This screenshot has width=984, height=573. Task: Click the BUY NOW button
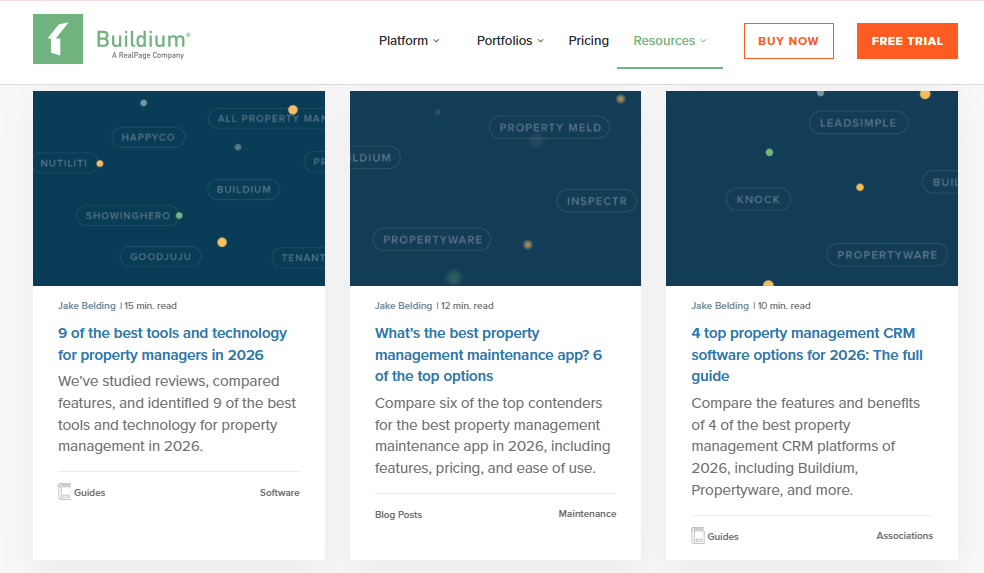click(788, 41)
